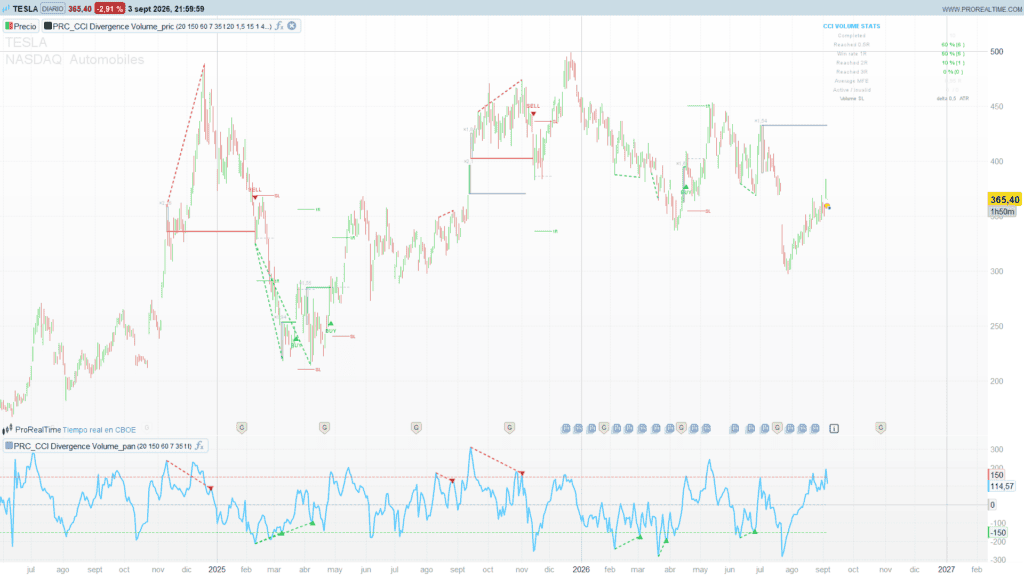
Task: Select the date 3 sept 2026, 21:59:59
Action: (166, 9)
